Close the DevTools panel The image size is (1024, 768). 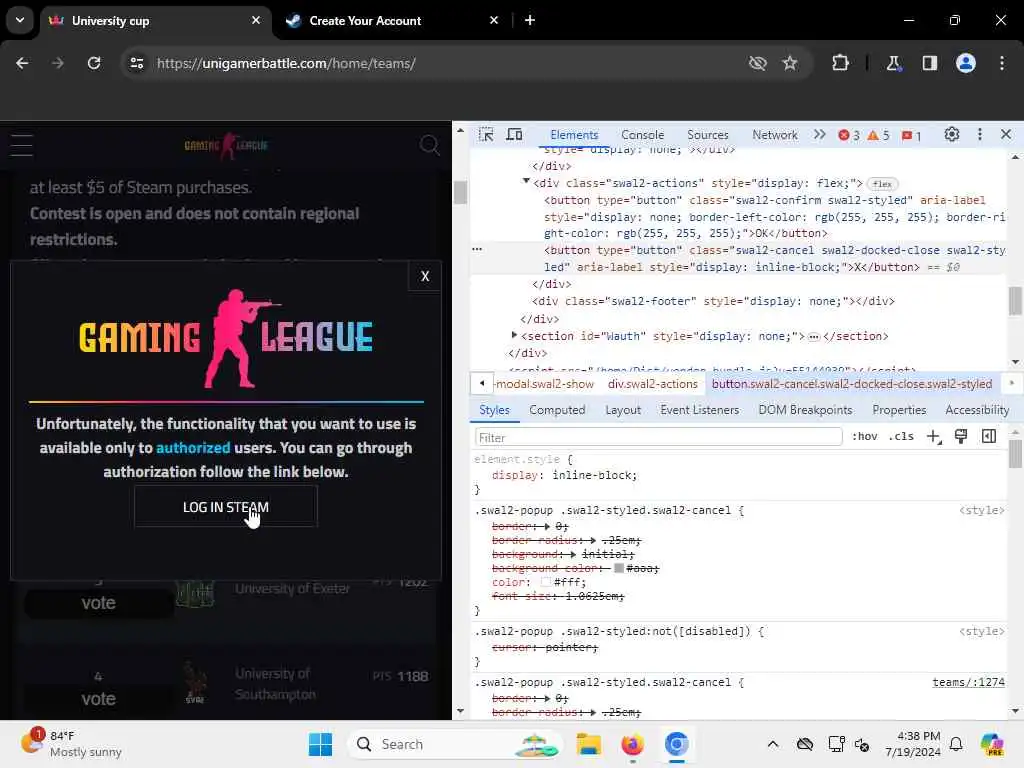(x=1006, y=135)
